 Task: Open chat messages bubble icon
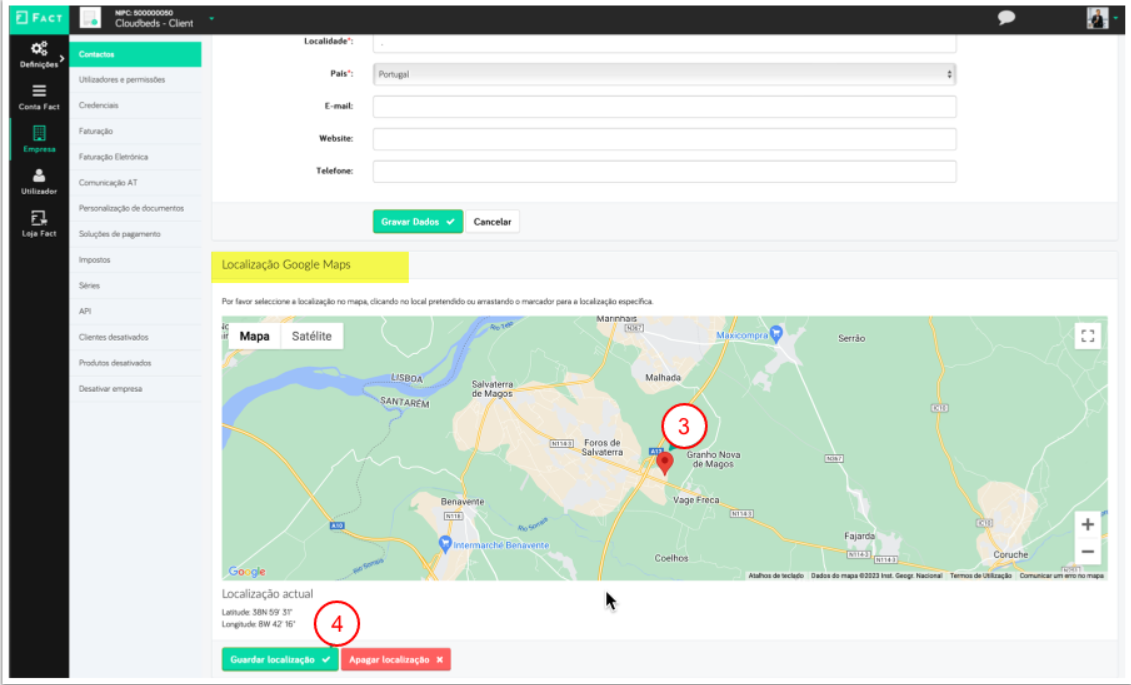coord(1006,18)
